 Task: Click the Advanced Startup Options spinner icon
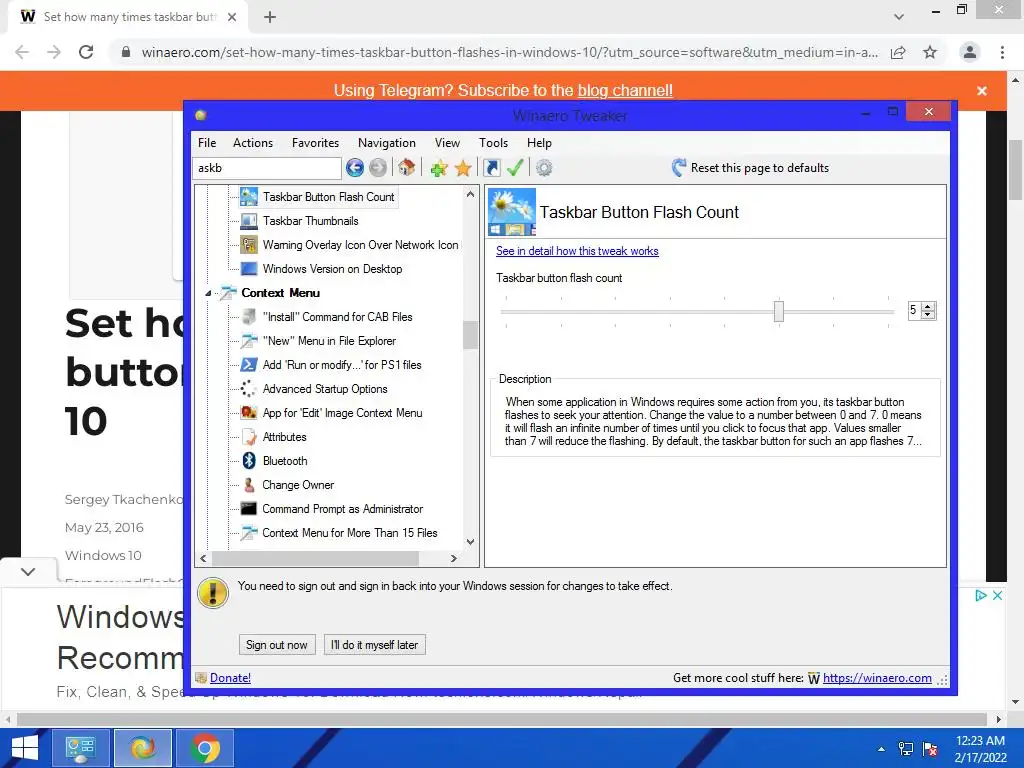pos(249,389)
